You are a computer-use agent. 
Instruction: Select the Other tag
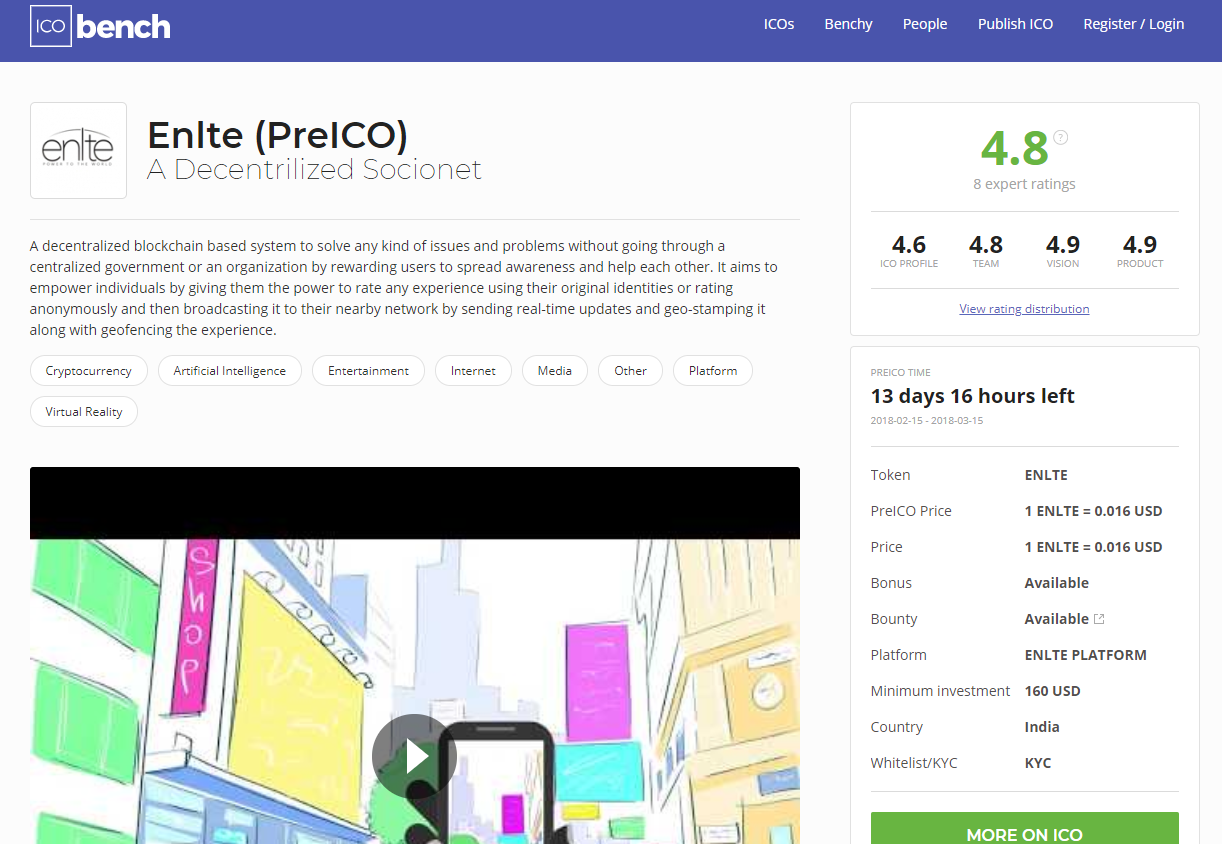coord(631,371)
